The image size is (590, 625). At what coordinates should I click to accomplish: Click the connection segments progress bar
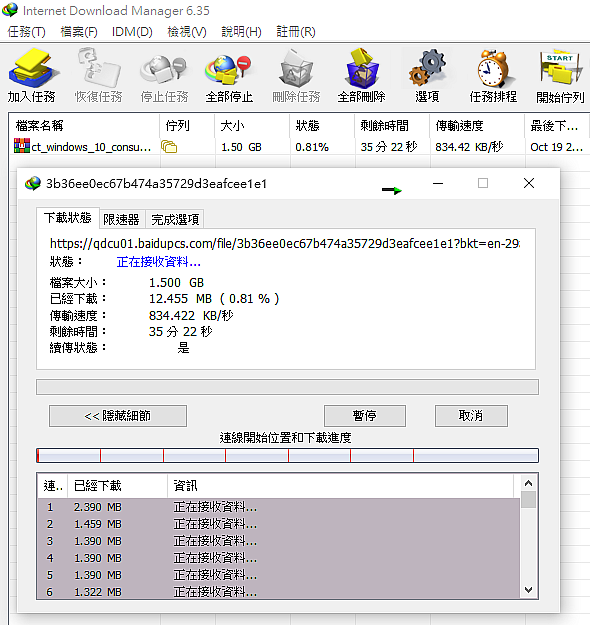tap(287, 455)
